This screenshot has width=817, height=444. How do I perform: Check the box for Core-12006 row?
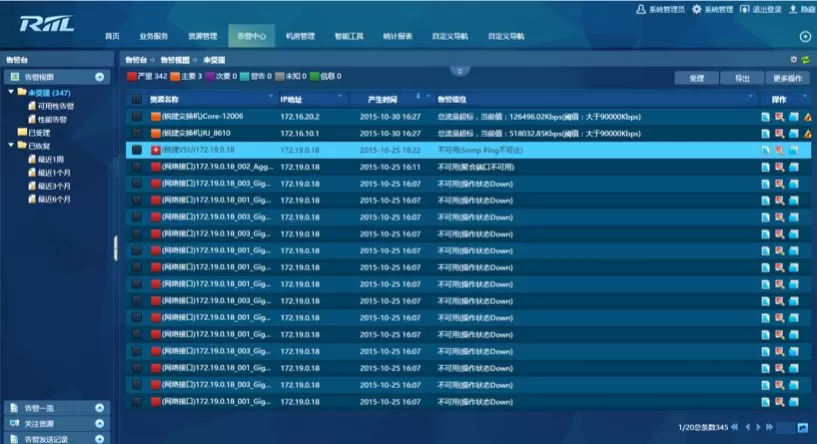(137, 116)
